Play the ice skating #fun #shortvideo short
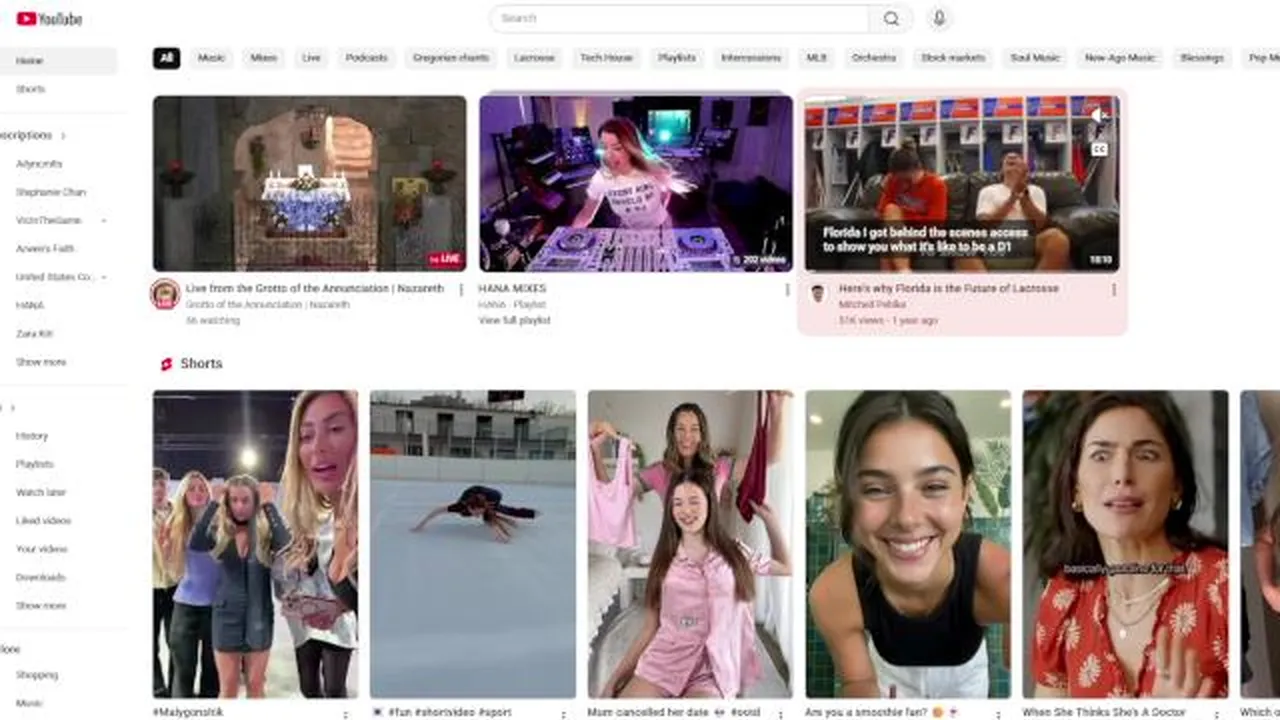This screenshot has width=1280, height=720. [x=473, y=544]
